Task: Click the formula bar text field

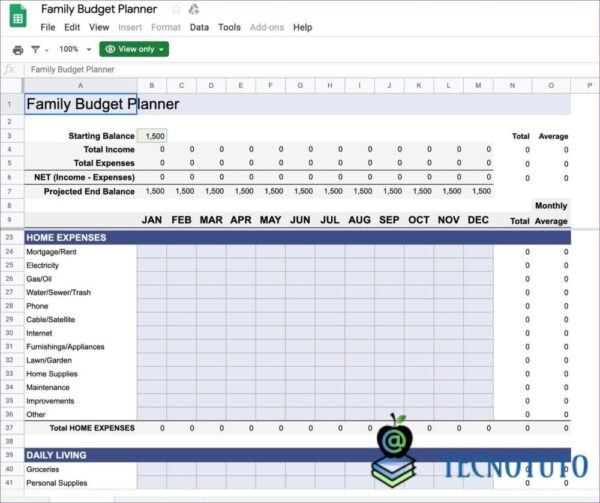Action: click(x=300, y=70)
